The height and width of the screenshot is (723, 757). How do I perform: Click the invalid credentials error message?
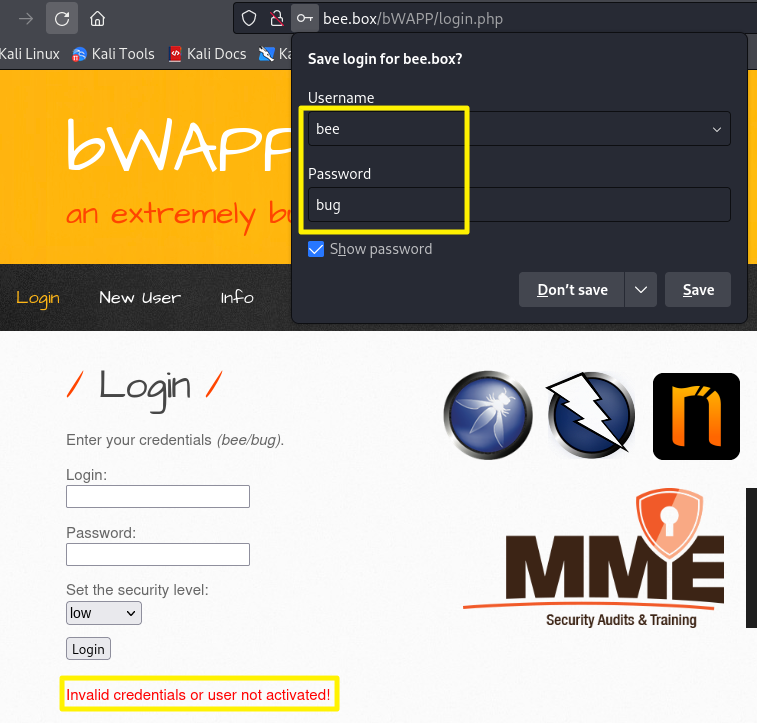coord(198,695)
